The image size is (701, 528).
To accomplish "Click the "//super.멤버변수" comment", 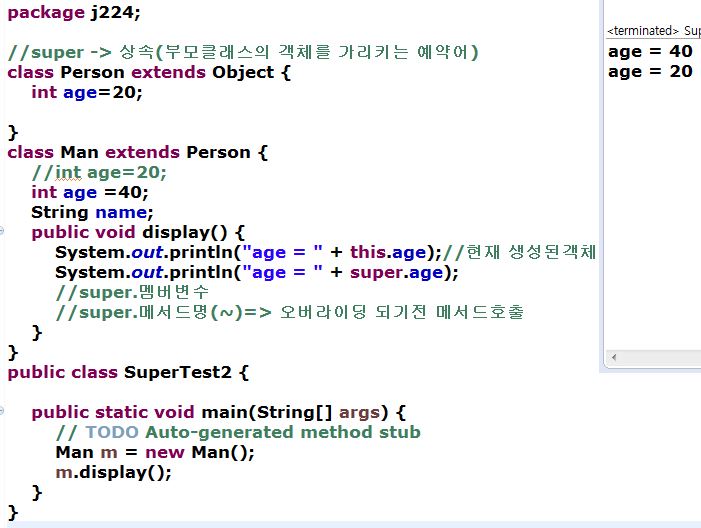I will (132, 292).
